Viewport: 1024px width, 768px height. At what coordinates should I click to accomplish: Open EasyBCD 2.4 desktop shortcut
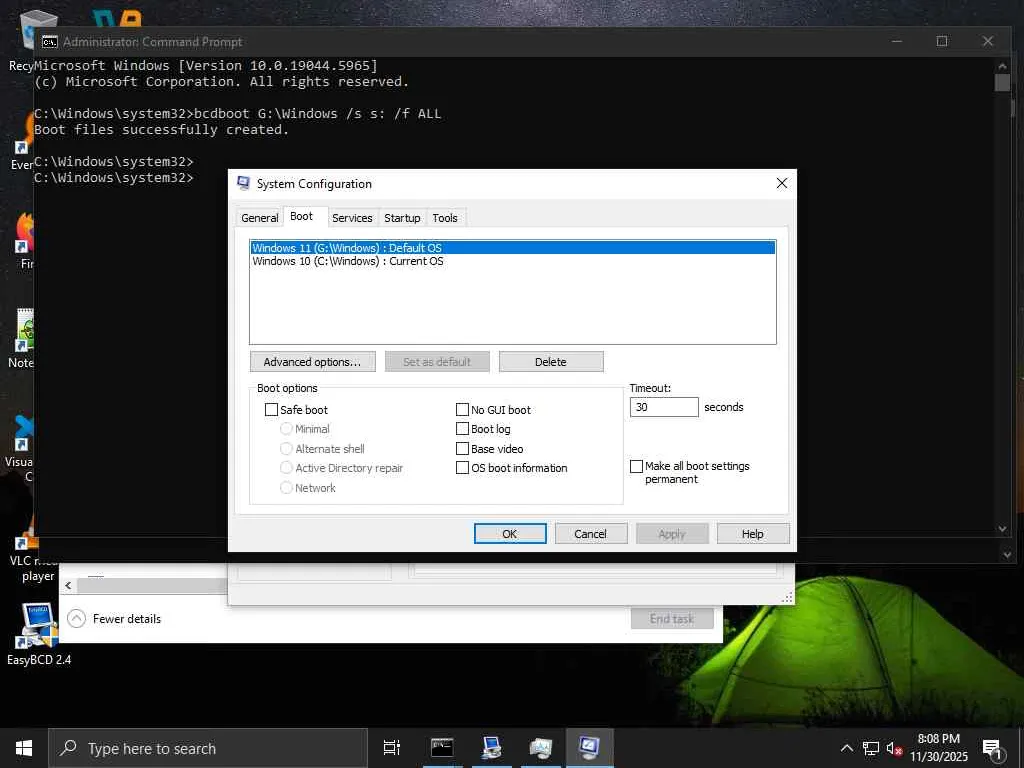[39, 633]
